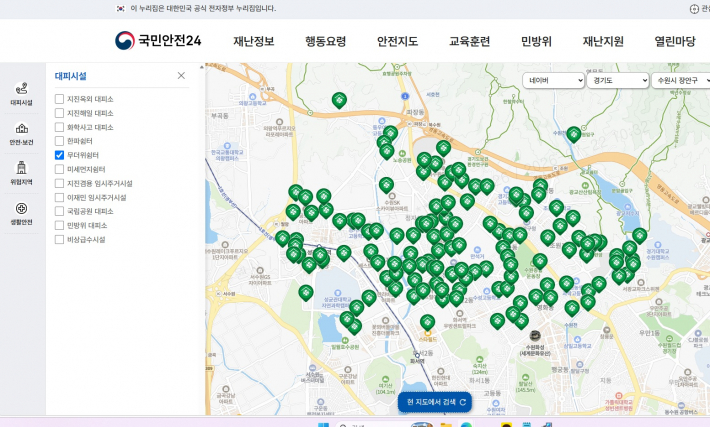Click the blue route number 1 badge near 파장동
710x427 pixels.
coord(405,96)
